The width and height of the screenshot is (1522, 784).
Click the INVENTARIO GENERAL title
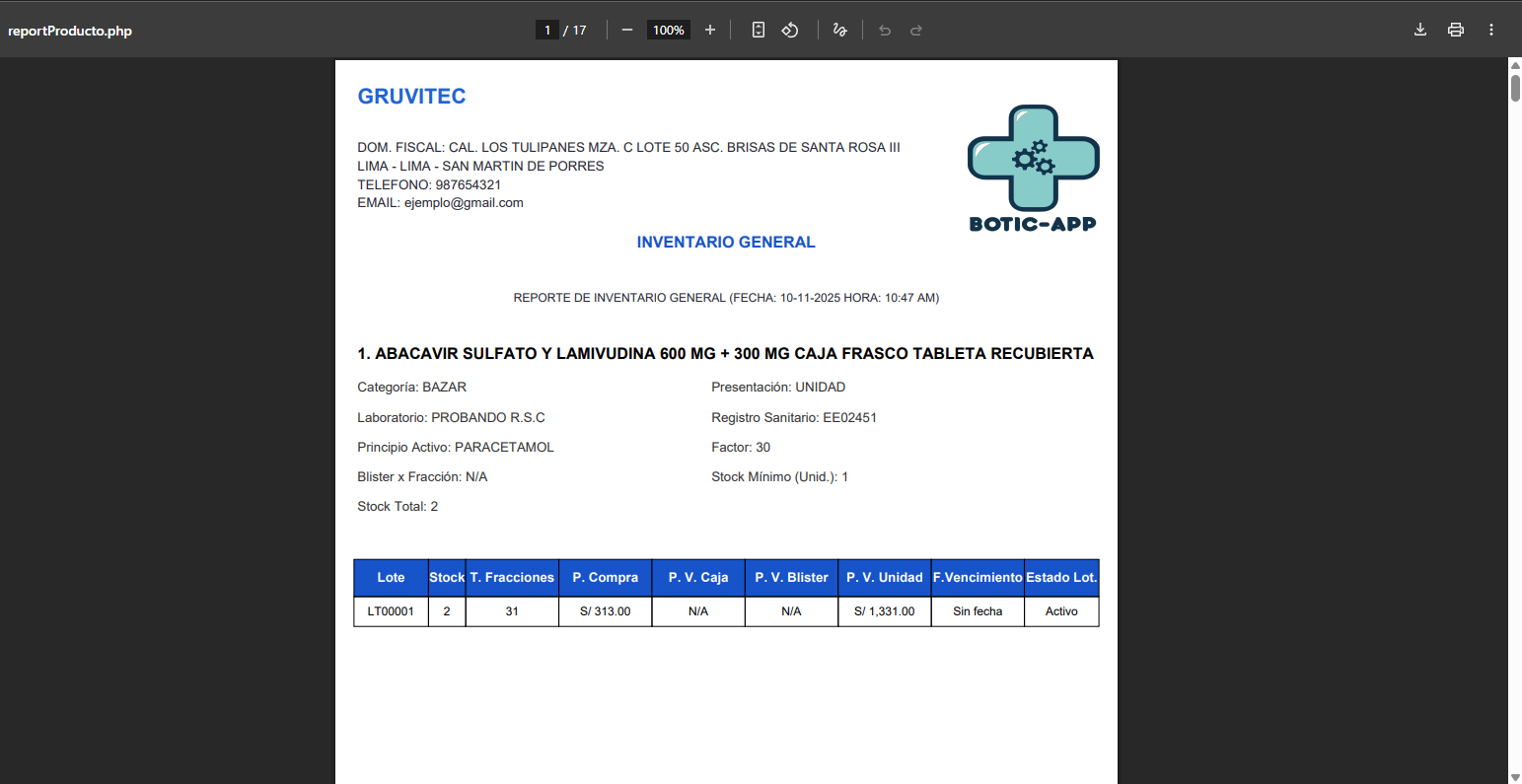[726, 242]
